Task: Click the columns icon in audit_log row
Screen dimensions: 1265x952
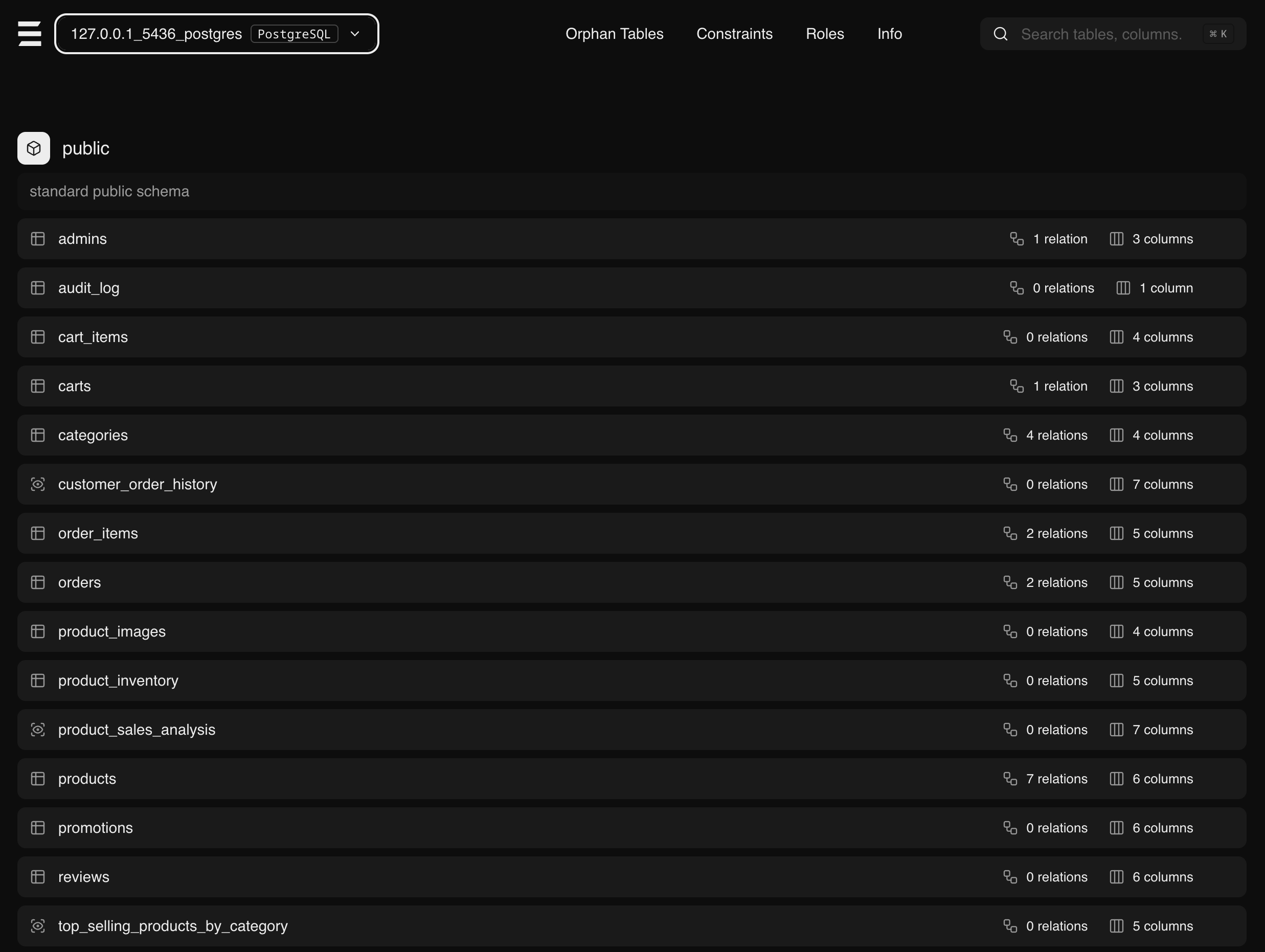Action: [1123, 288]
